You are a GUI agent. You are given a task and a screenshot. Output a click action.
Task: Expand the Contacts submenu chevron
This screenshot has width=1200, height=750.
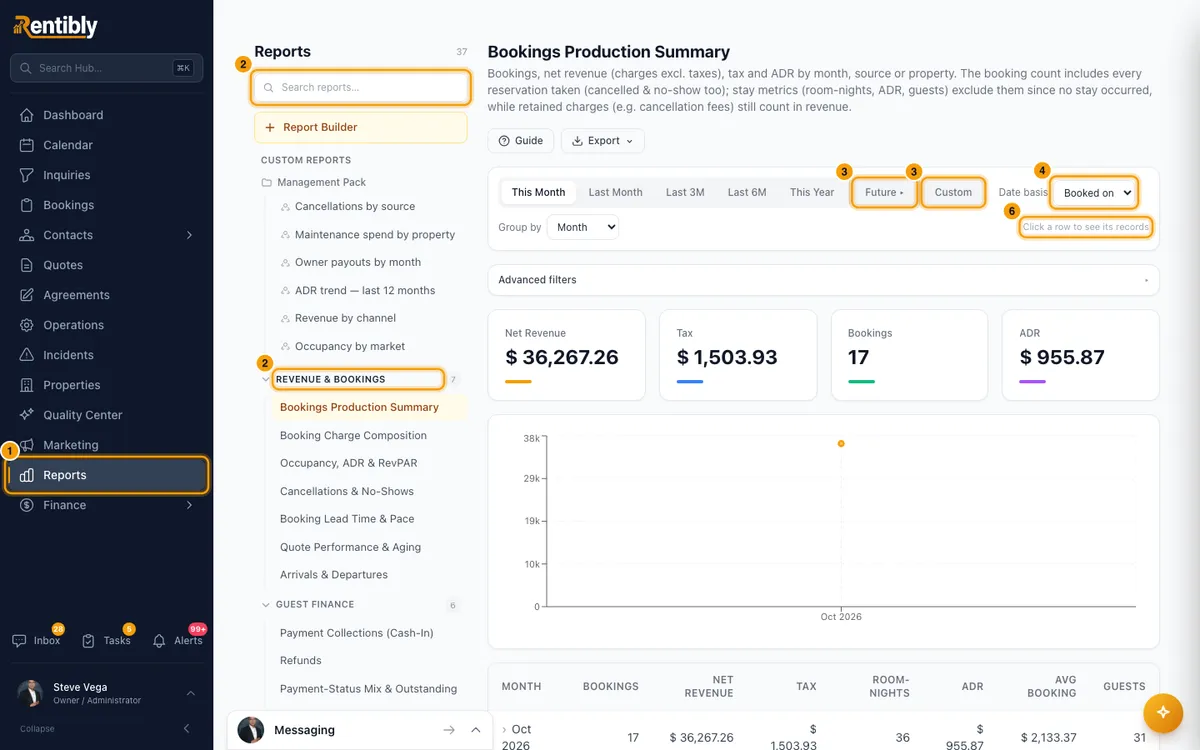190,235
